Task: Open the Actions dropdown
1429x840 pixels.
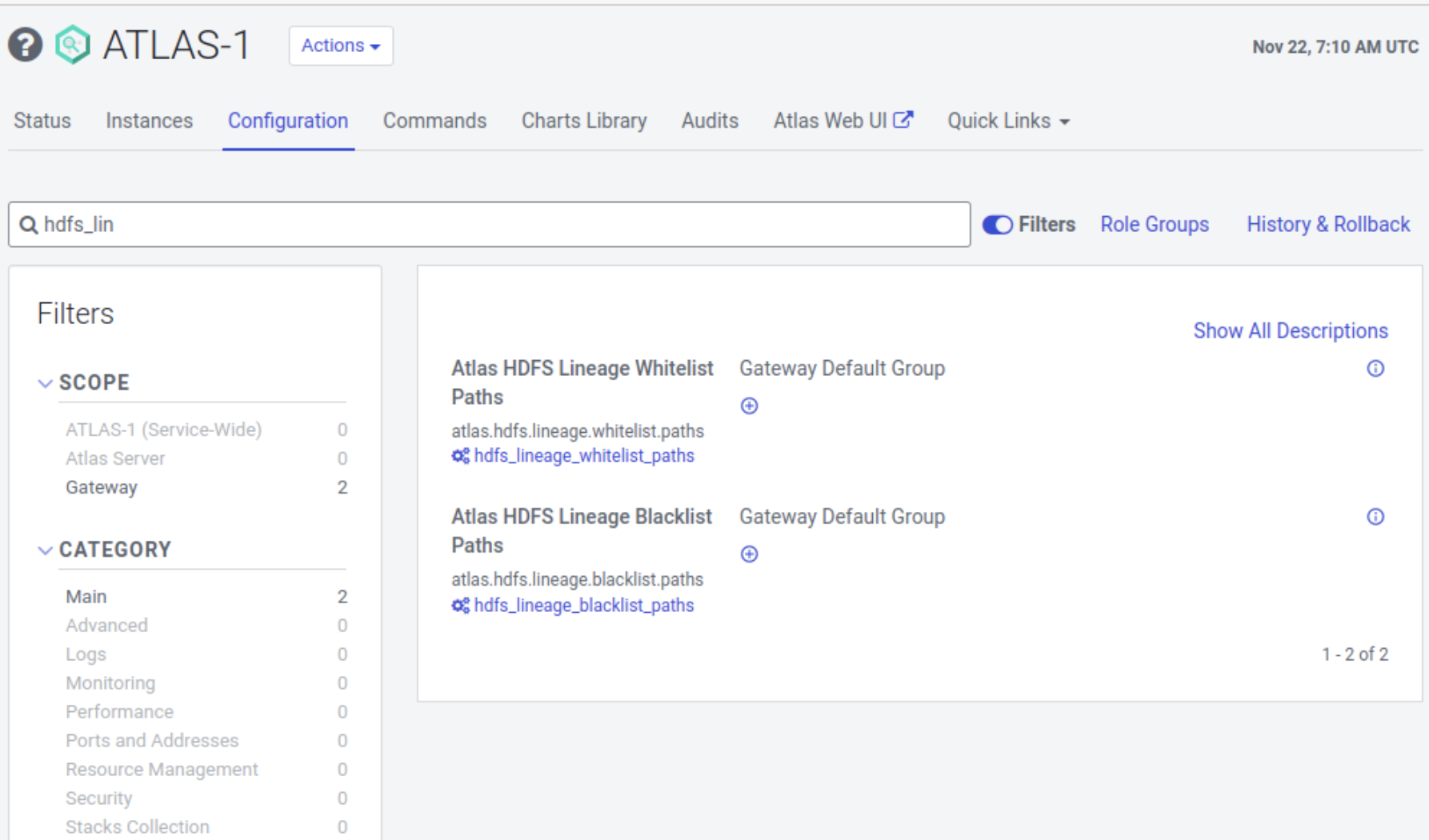Action: pyautogui.click(x=340, y=46)
